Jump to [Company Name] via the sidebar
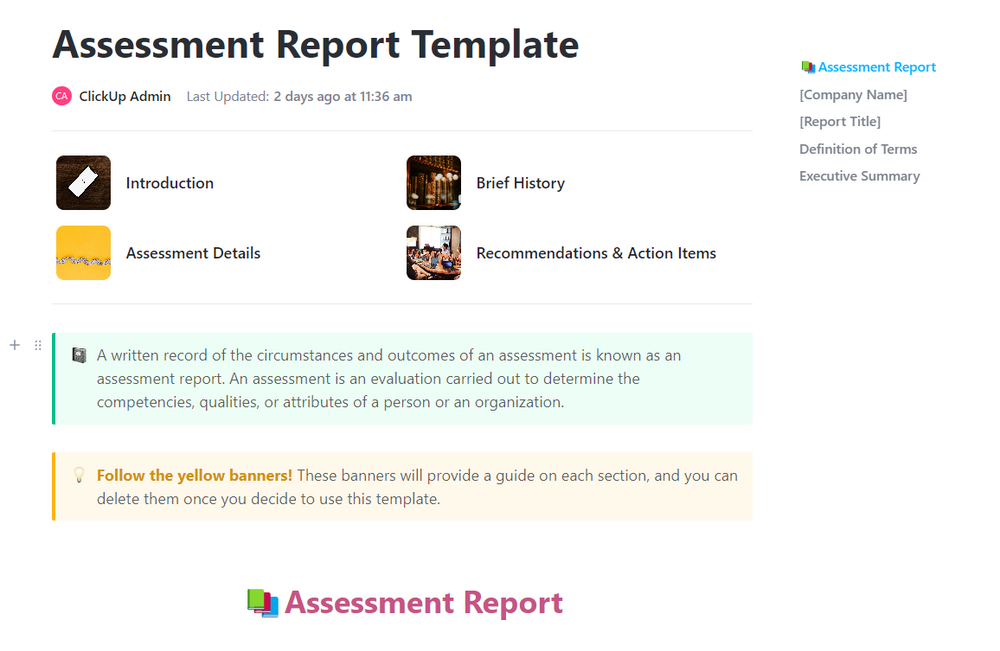This screenshot has width=1000, height=651. tap(853, 94)
